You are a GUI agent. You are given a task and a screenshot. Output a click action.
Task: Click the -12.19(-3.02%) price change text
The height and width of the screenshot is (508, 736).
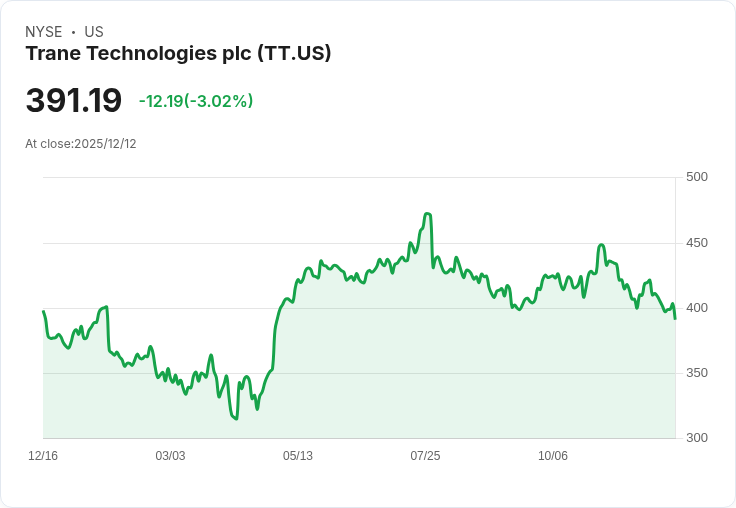(x=196, y=101)
